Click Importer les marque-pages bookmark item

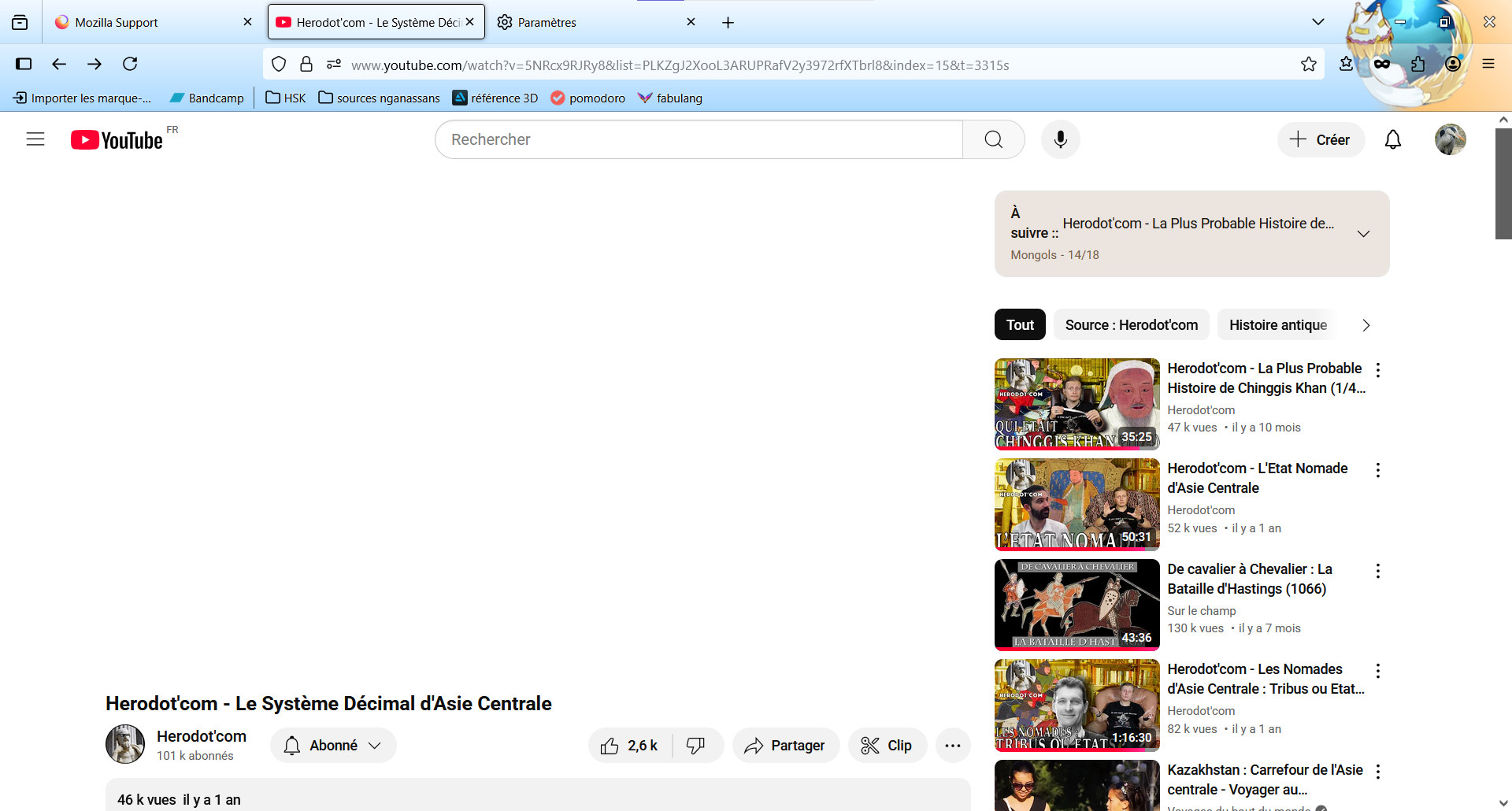(82, 98)
